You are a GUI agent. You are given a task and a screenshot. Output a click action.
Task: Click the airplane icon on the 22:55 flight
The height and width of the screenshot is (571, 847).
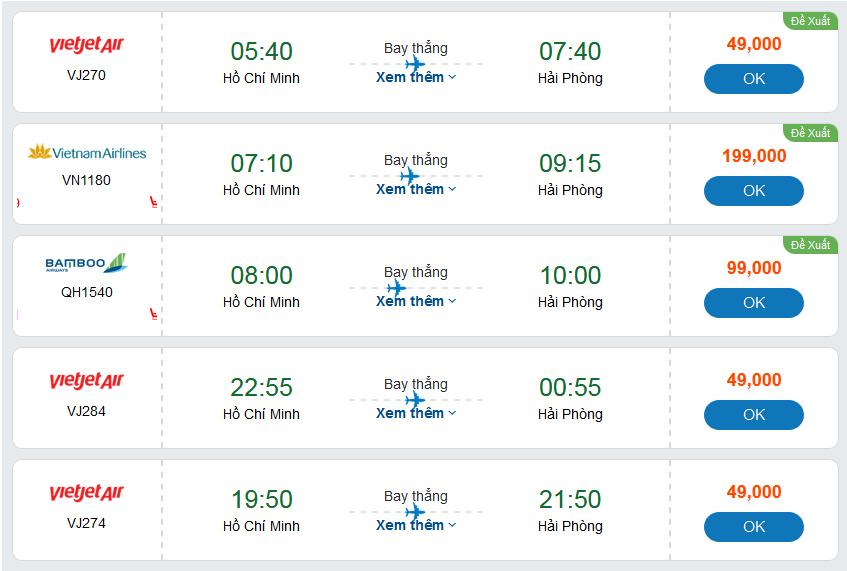pos(416,400)
